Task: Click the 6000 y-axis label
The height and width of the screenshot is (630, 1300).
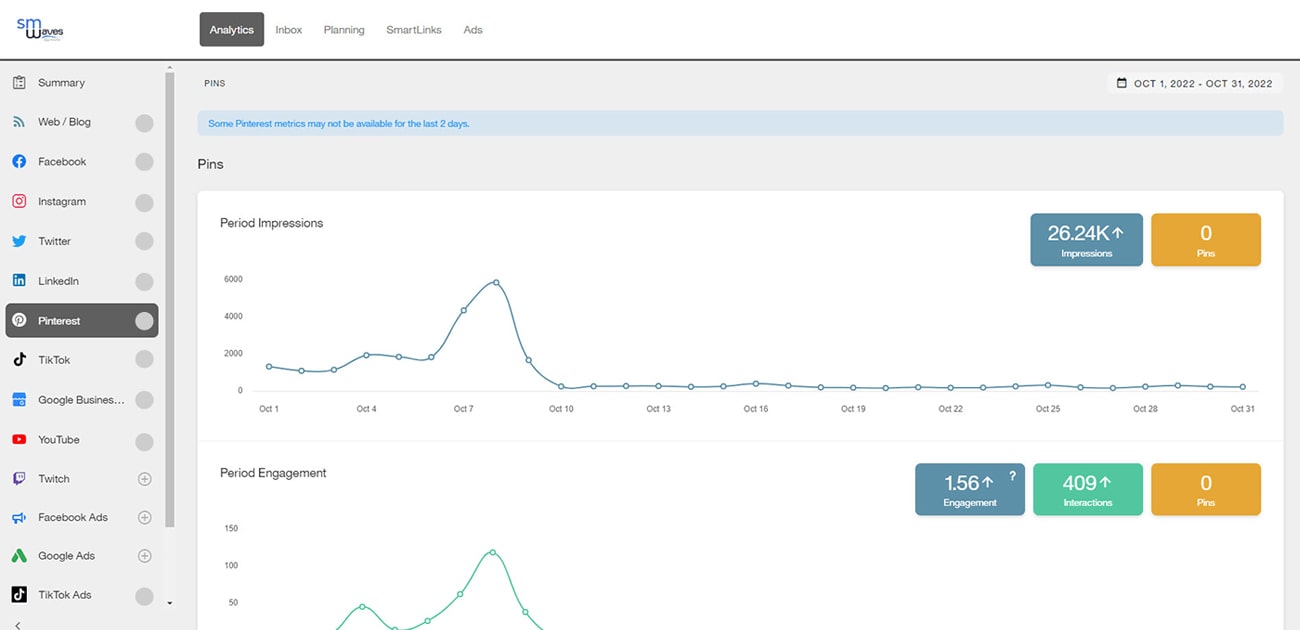Action: (x=233, y=279)
